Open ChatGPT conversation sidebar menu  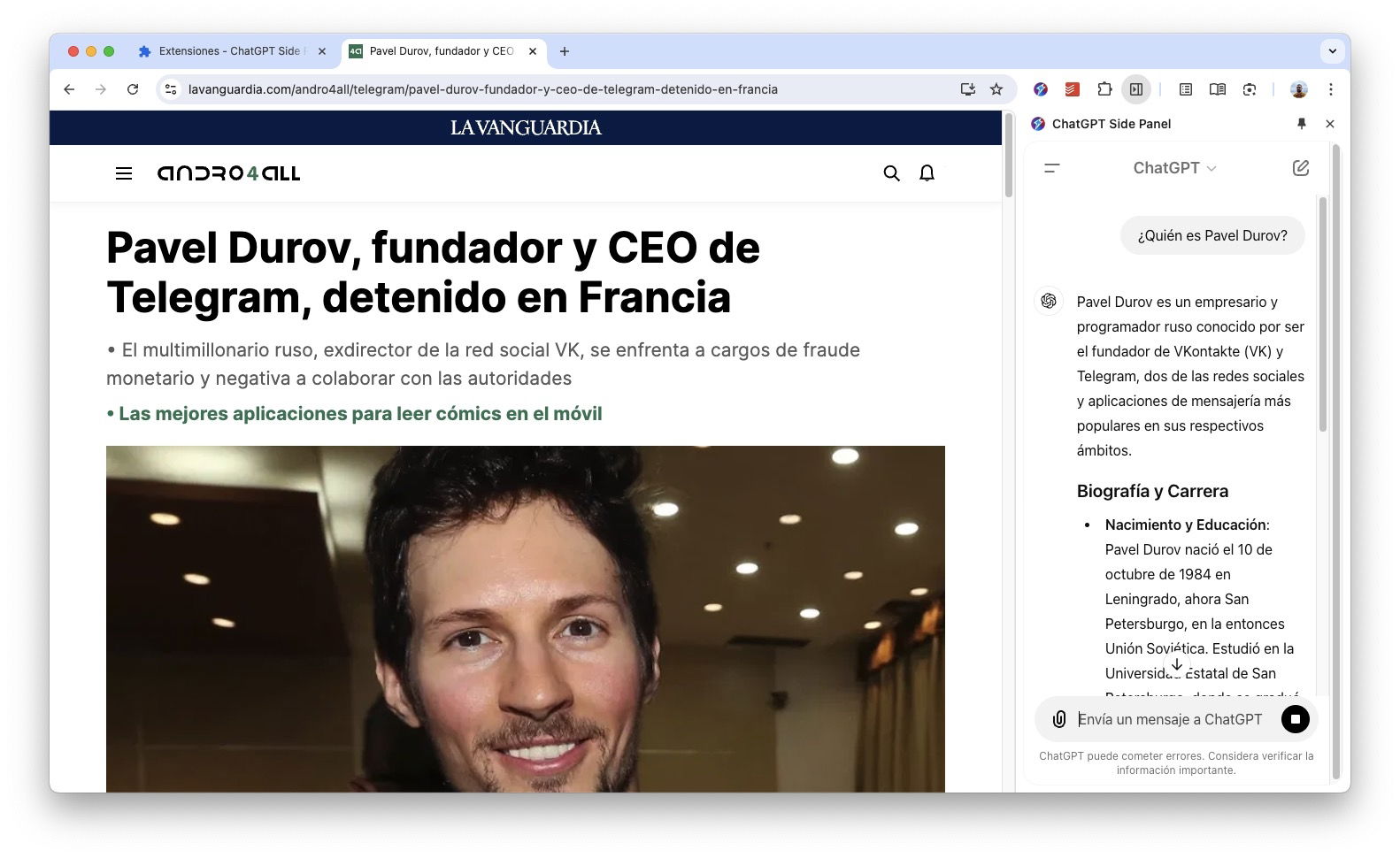point(1052,168)
